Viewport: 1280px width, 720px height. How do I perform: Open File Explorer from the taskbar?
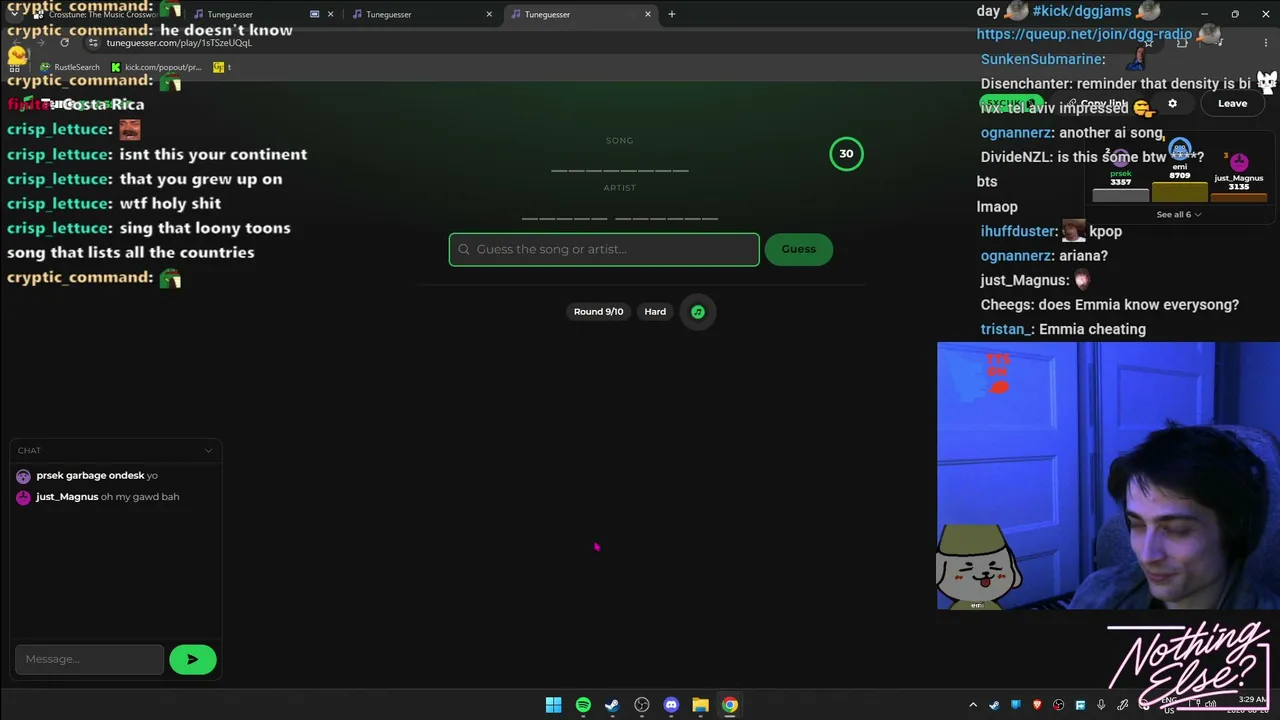point(700,705)
